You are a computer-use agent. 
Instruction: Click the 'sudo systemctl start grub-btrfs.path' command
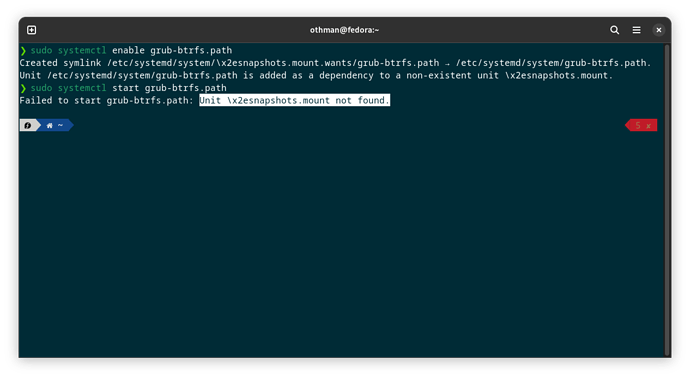pyautogui.click(x=128, y=88)
